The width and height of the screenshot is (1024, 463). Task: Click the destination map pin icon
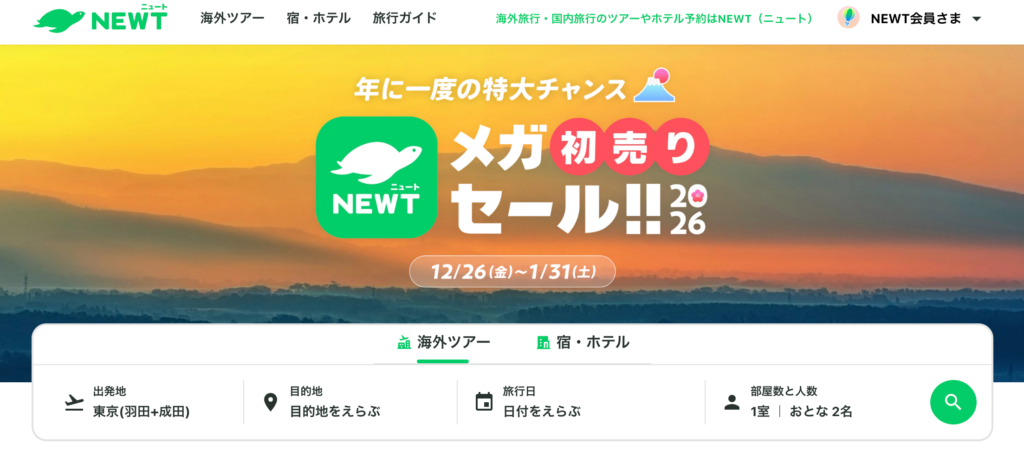pos(270,402)
